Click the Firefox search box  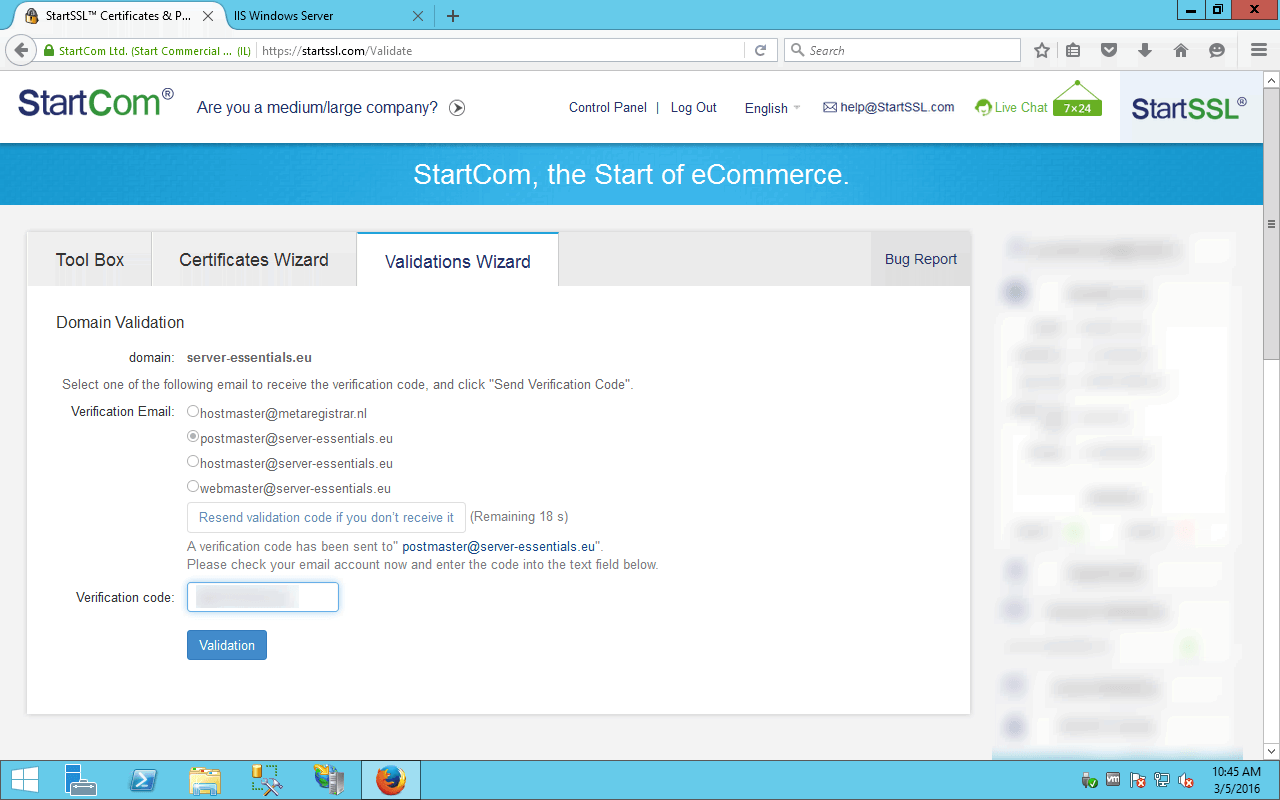pyautogui.click(x=903, y=50)
